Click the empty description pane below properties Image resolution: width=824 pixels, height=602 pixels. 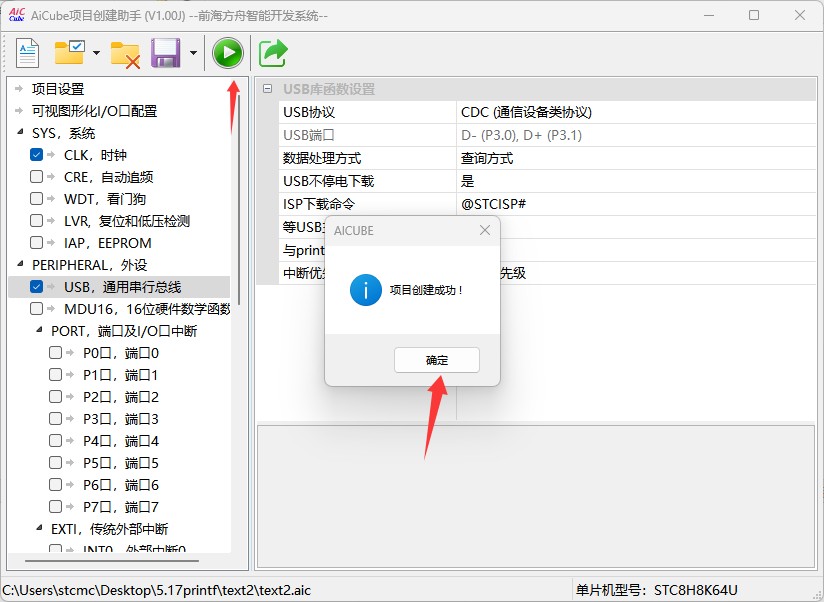(535, 496)
